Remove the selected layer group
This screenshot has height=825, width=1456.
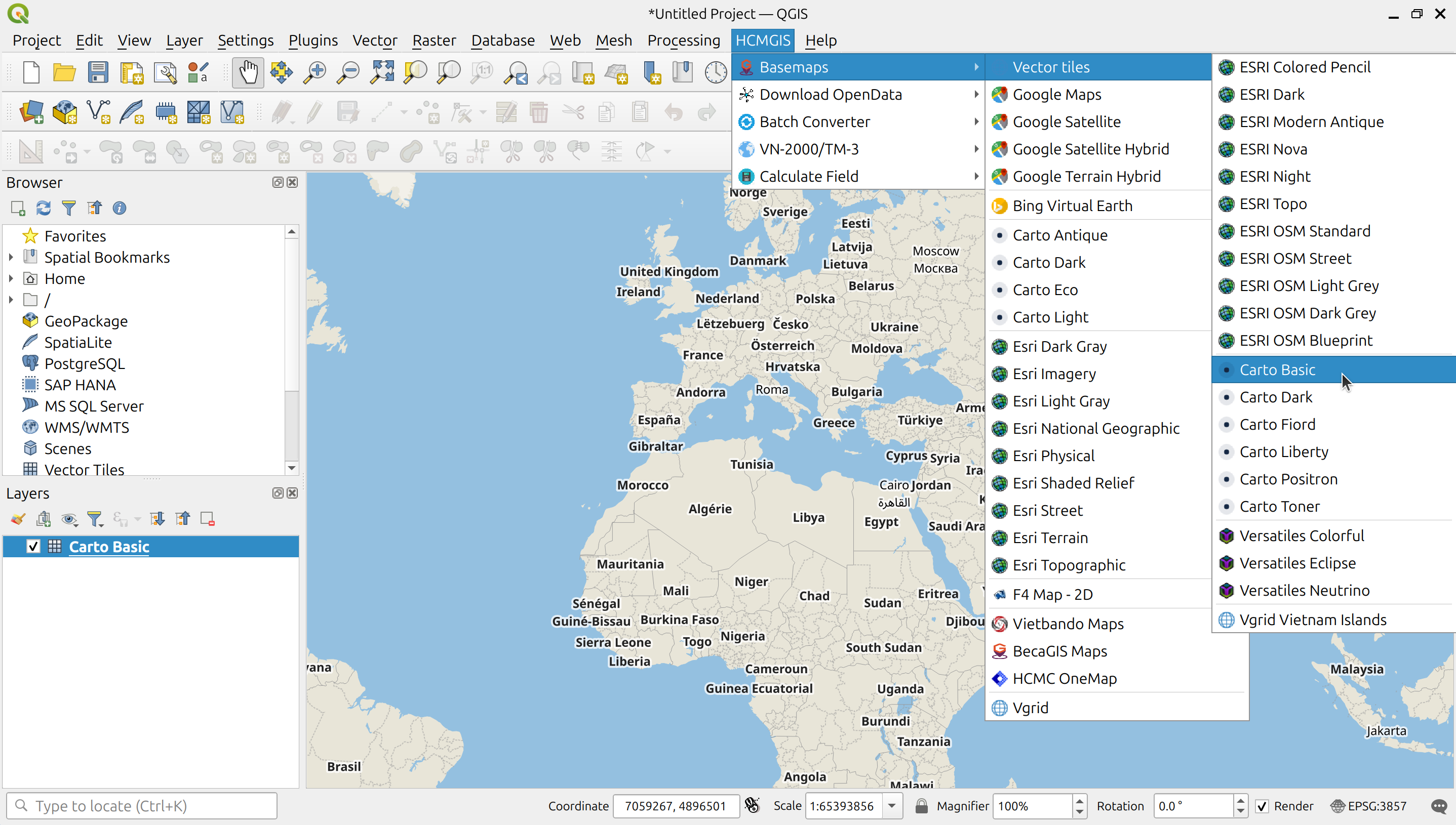[x=208, y=518]
